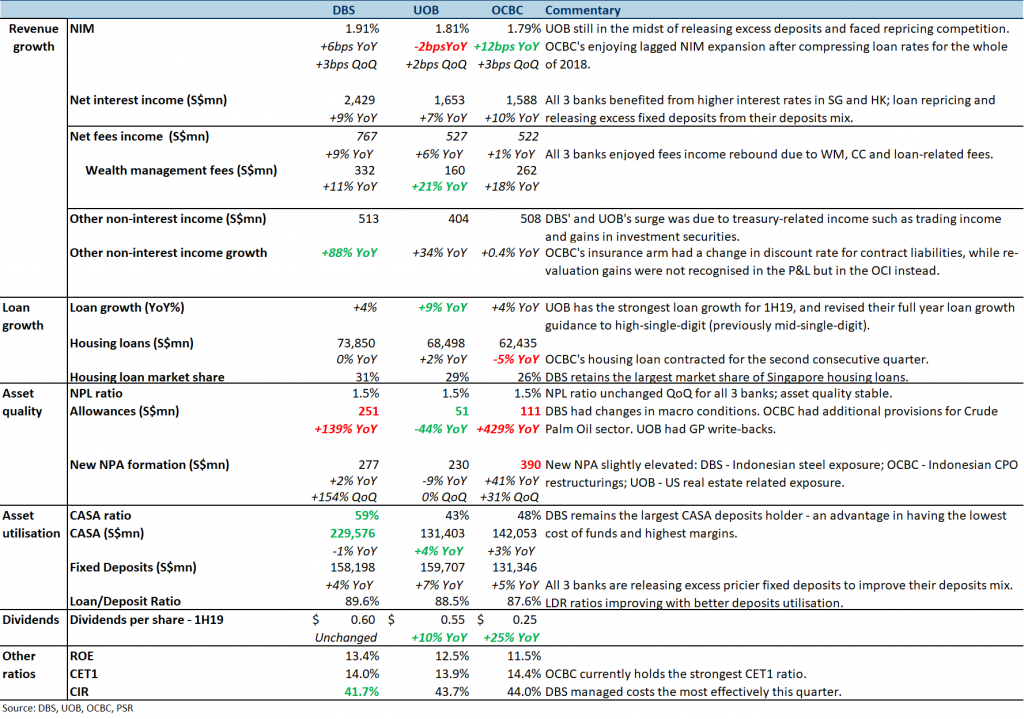Click red -5% YoY OCBC housing value
The width and height of the screenshot is (1024, 719).
point(516,359)
